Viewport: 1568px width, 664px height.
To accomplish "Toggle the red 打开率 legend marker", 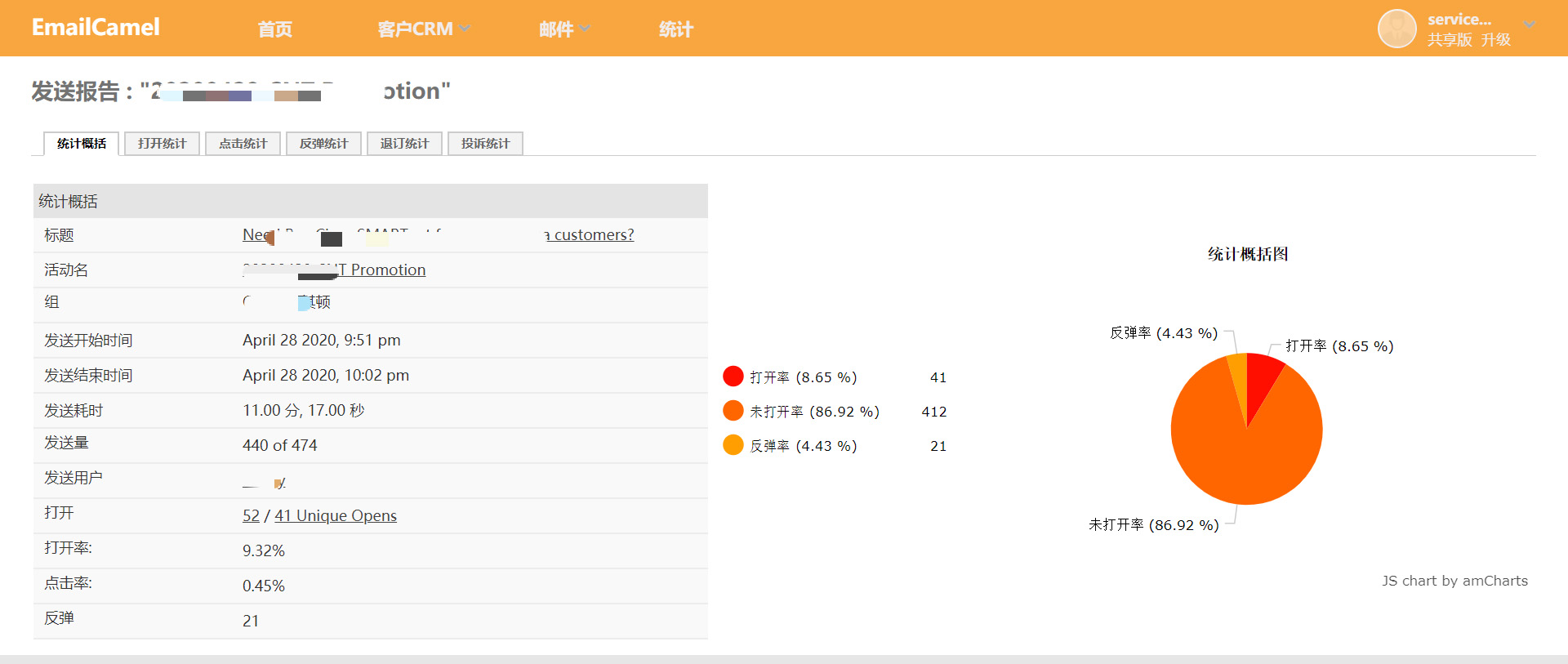I will tap(733, 376).
